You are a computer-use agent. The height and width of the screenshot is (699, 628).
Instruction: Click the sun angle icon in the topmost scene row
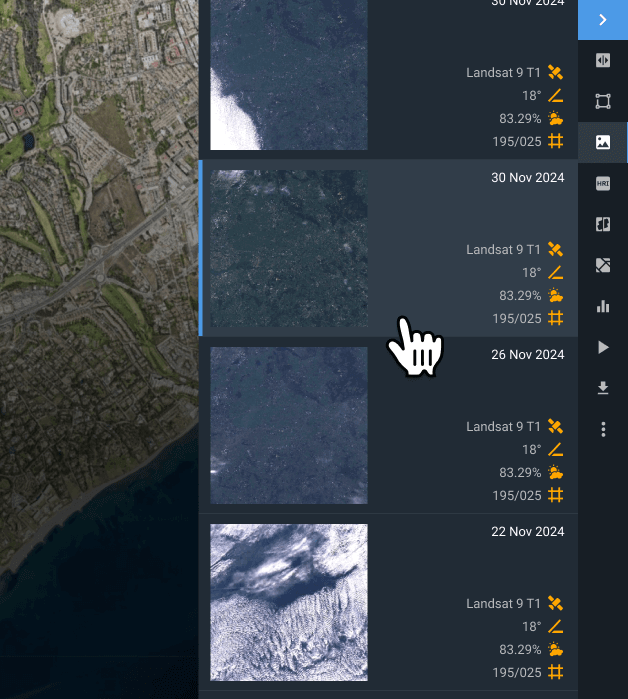click(x=555, y=95)
